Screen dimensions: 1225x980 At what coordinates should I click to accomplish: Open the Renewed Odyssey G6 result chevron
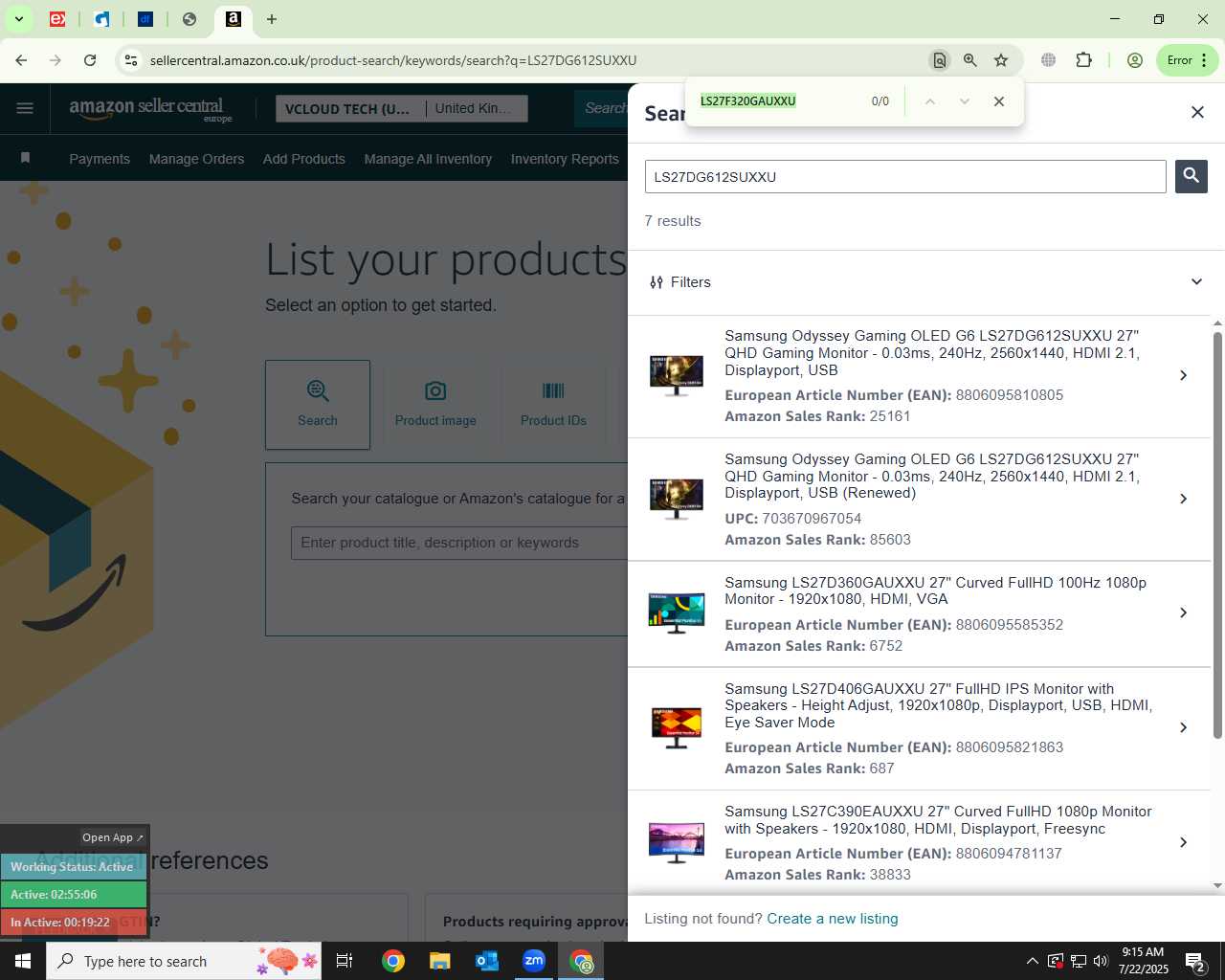[1184, 499]
